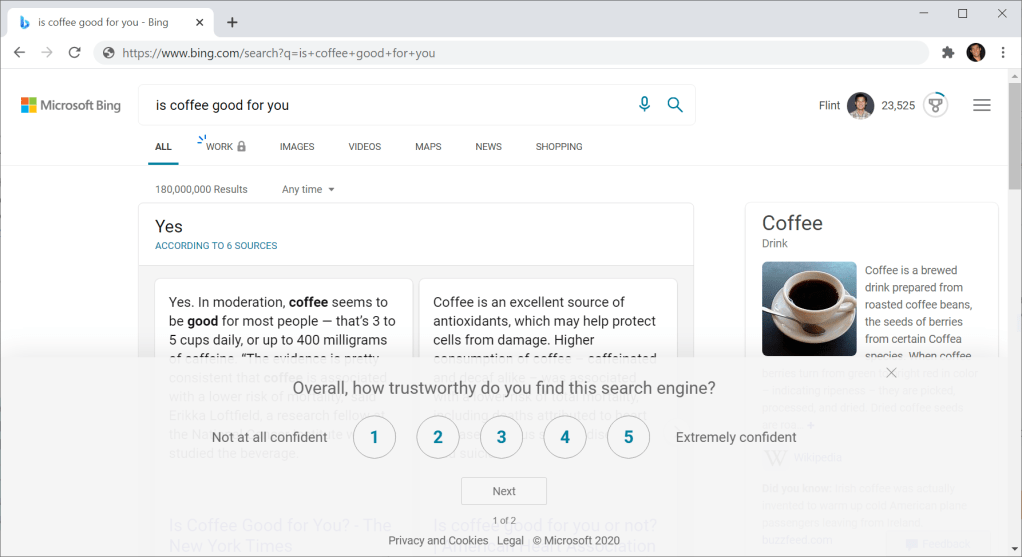Reload the page with the refresh icon
1022x557 pixels.
coord(74,53)
